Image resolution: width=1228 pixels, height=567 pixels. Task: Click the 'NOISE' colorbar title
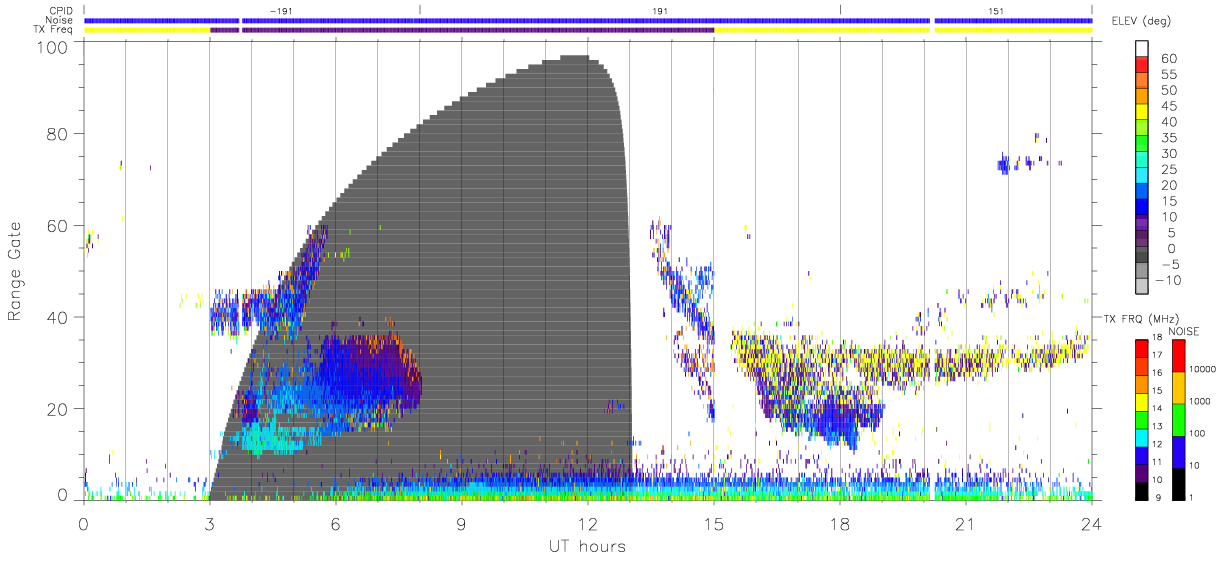(x=1185, y=331)
